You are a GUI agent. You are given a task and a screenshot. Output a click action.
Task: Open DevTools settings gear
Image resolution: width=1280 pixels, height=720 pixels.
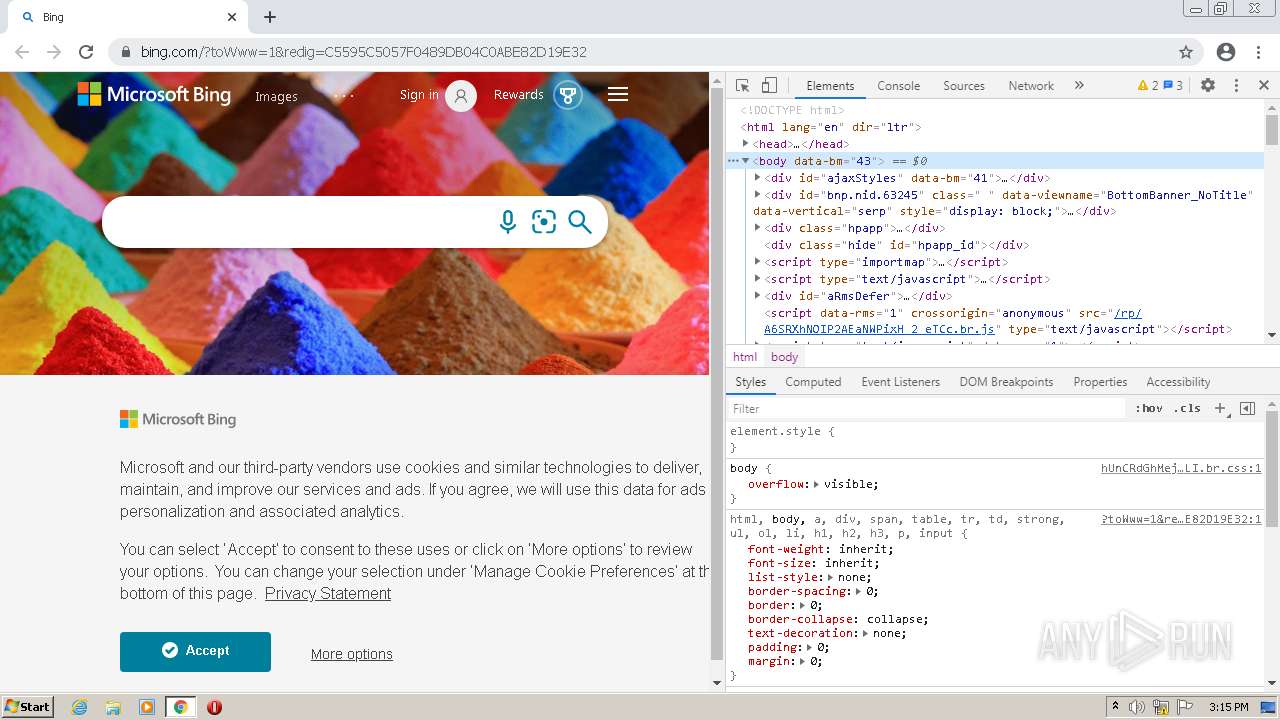tap(1208, 86)
